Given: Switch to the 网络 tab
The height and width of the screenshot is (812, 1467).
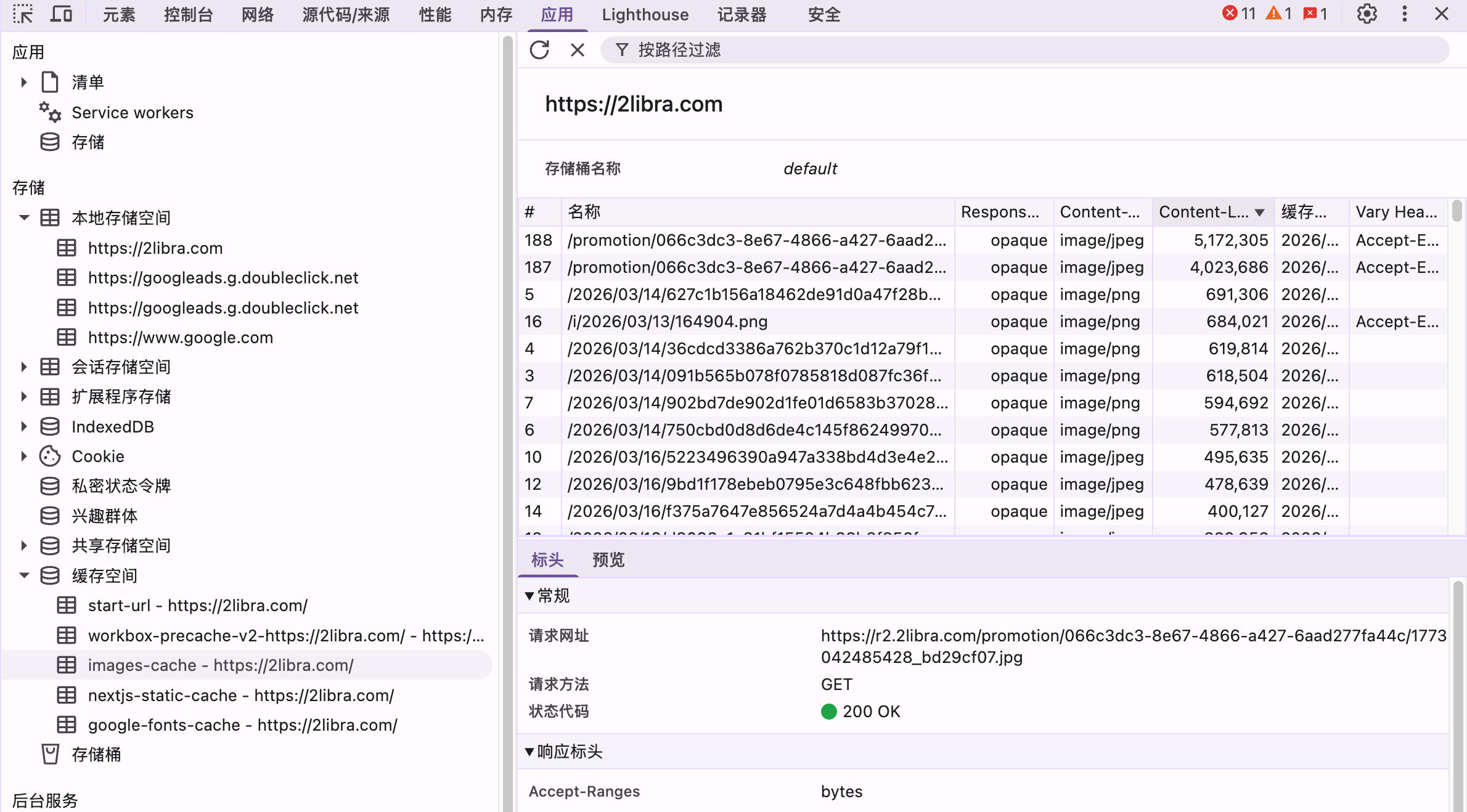Looking at the screenshot, I should [x=257, y=15].
